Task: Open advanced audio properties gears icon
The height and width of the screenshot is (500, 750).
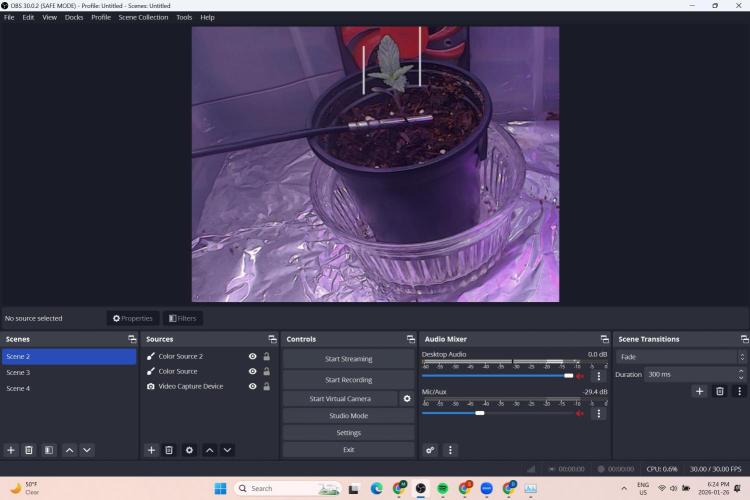Action: click(431, 450)
